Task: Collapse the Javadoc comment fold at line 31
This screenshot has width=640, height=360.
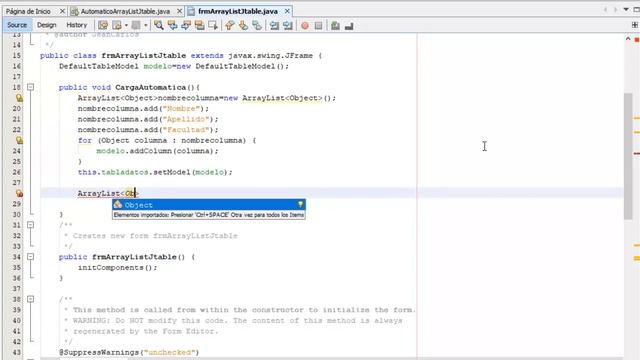Action: click(x=30, y=225)
